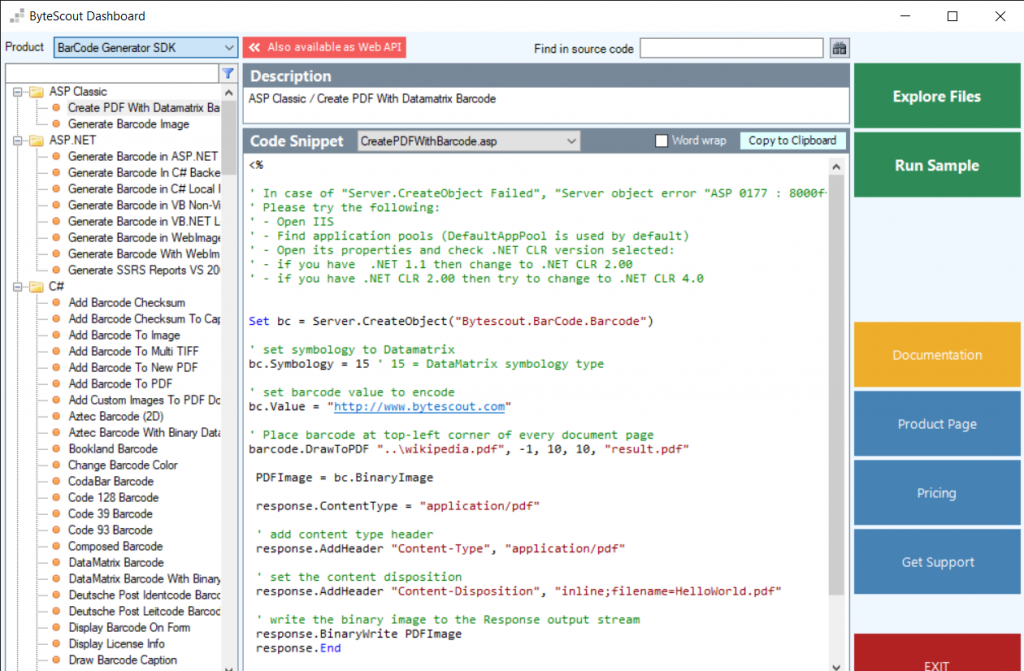1024x671 pixels.
Task: Click the ASP Classic folder icon
Action: [x=37, y=91]
